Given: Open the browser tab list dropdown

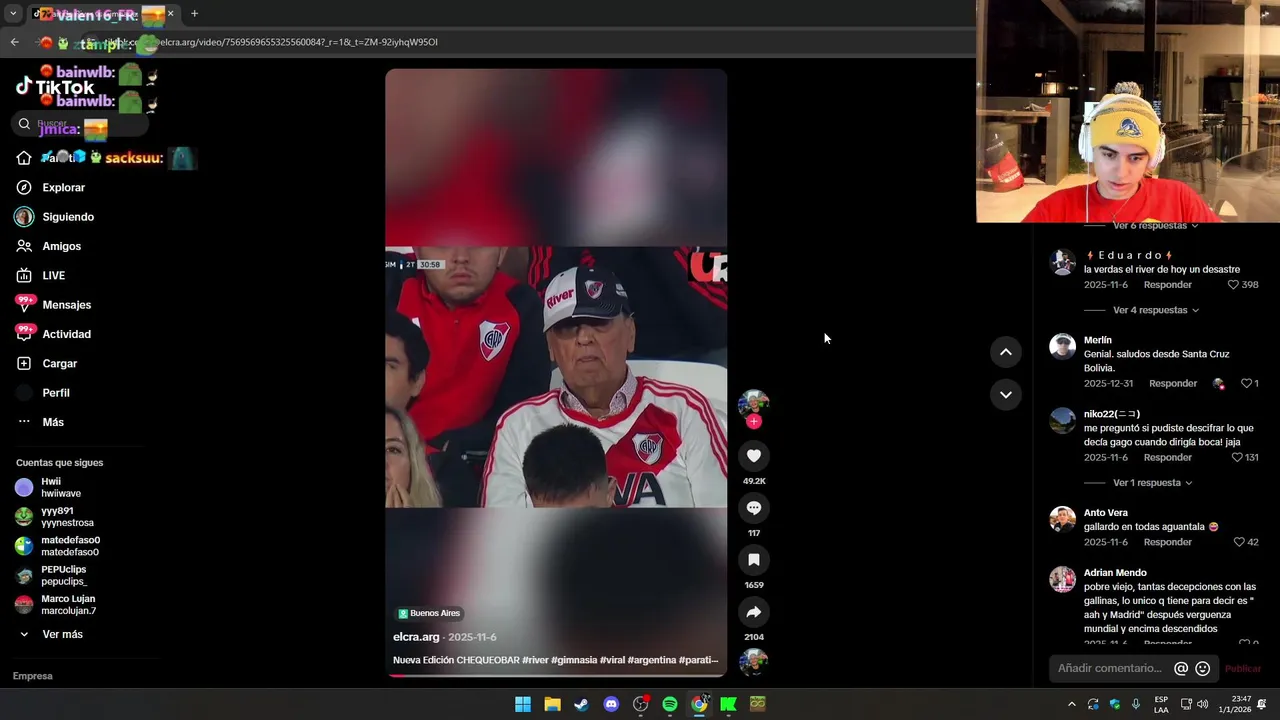Looking at the screenshot, I should (x=13, y=14).
